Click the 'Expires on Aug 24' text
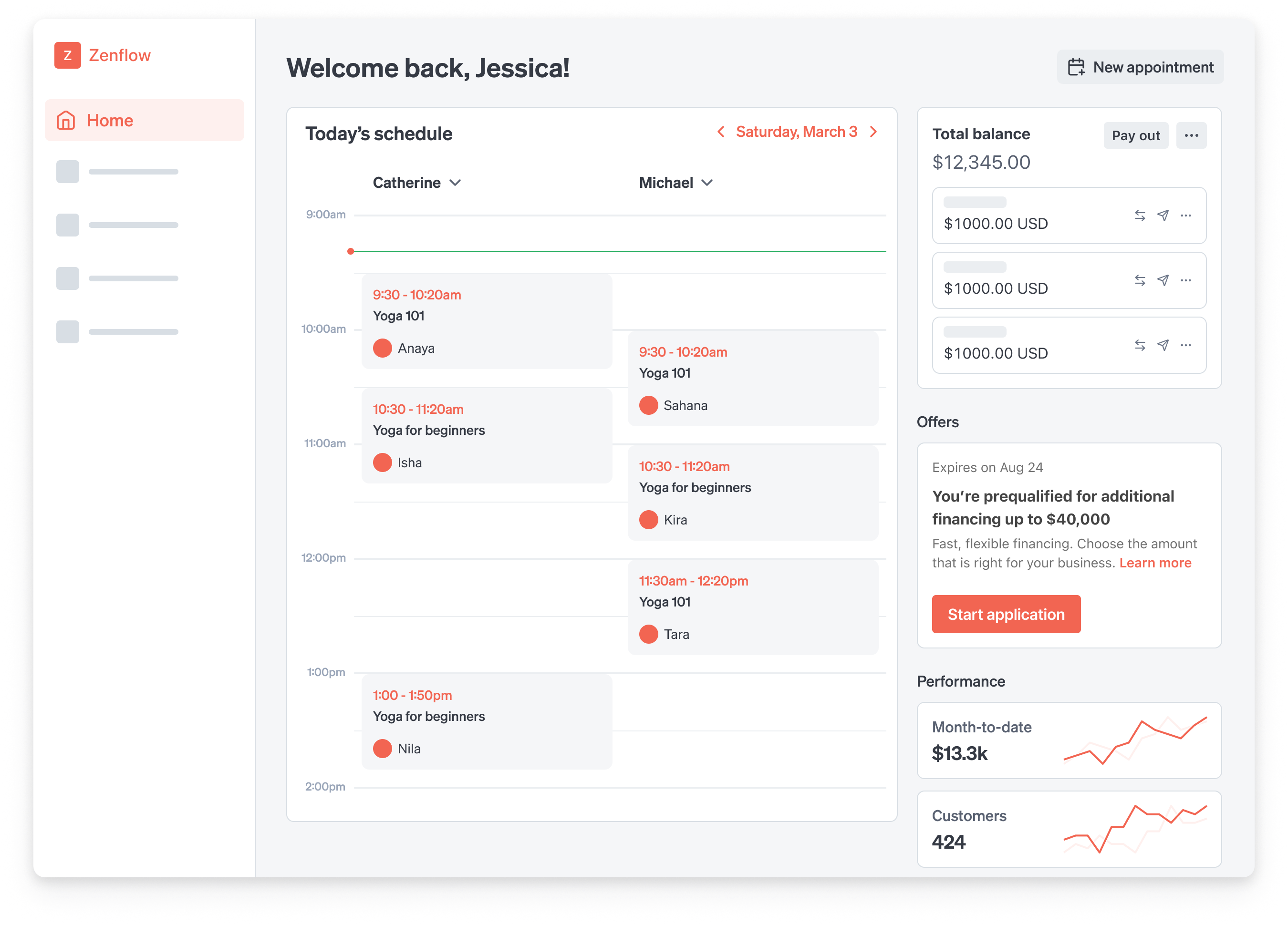Viewport: 1288px width, 925px height. [987, 467]
